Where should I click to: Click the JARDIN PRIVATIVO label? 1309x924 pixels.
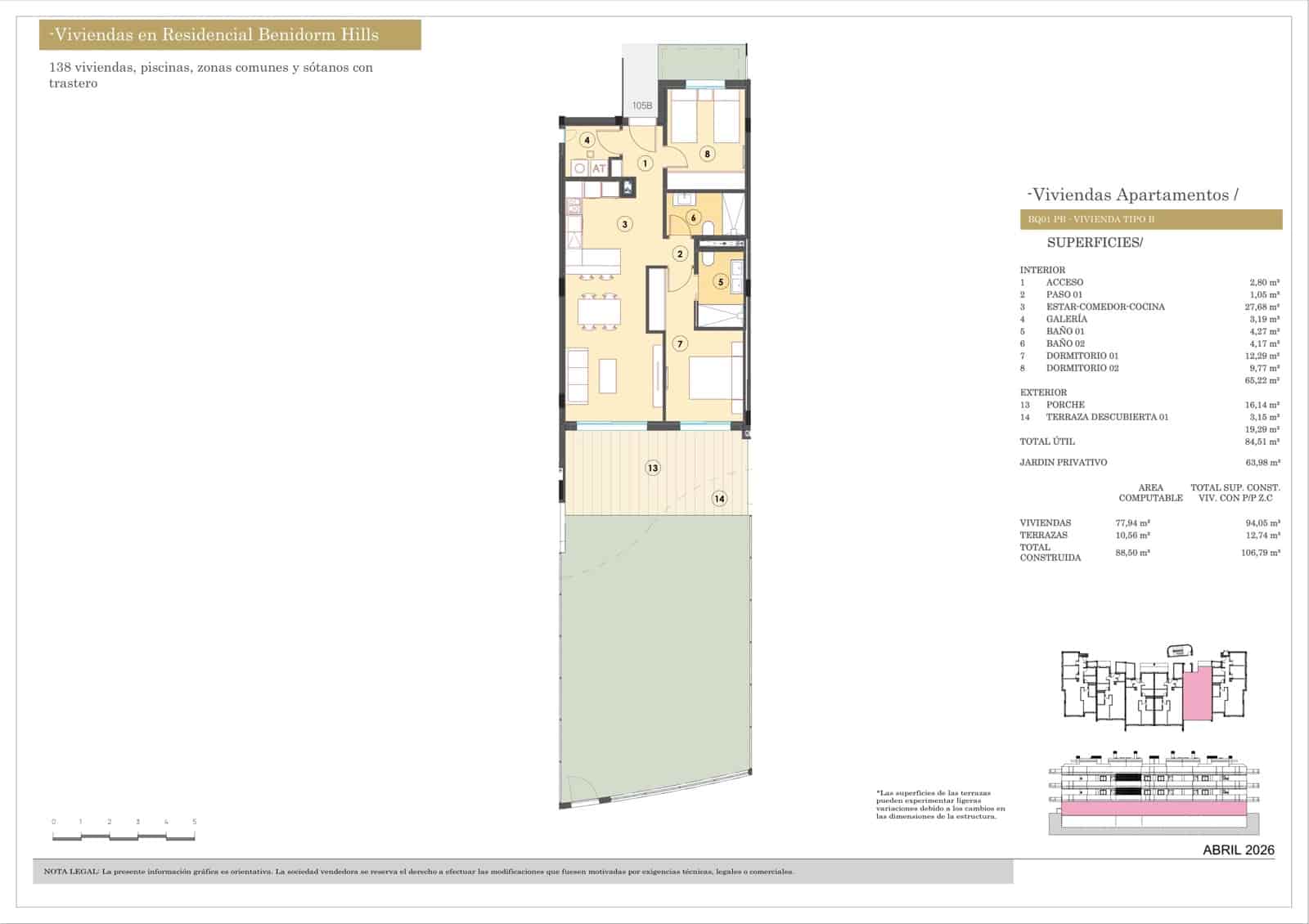click(x=1063, y=462)
